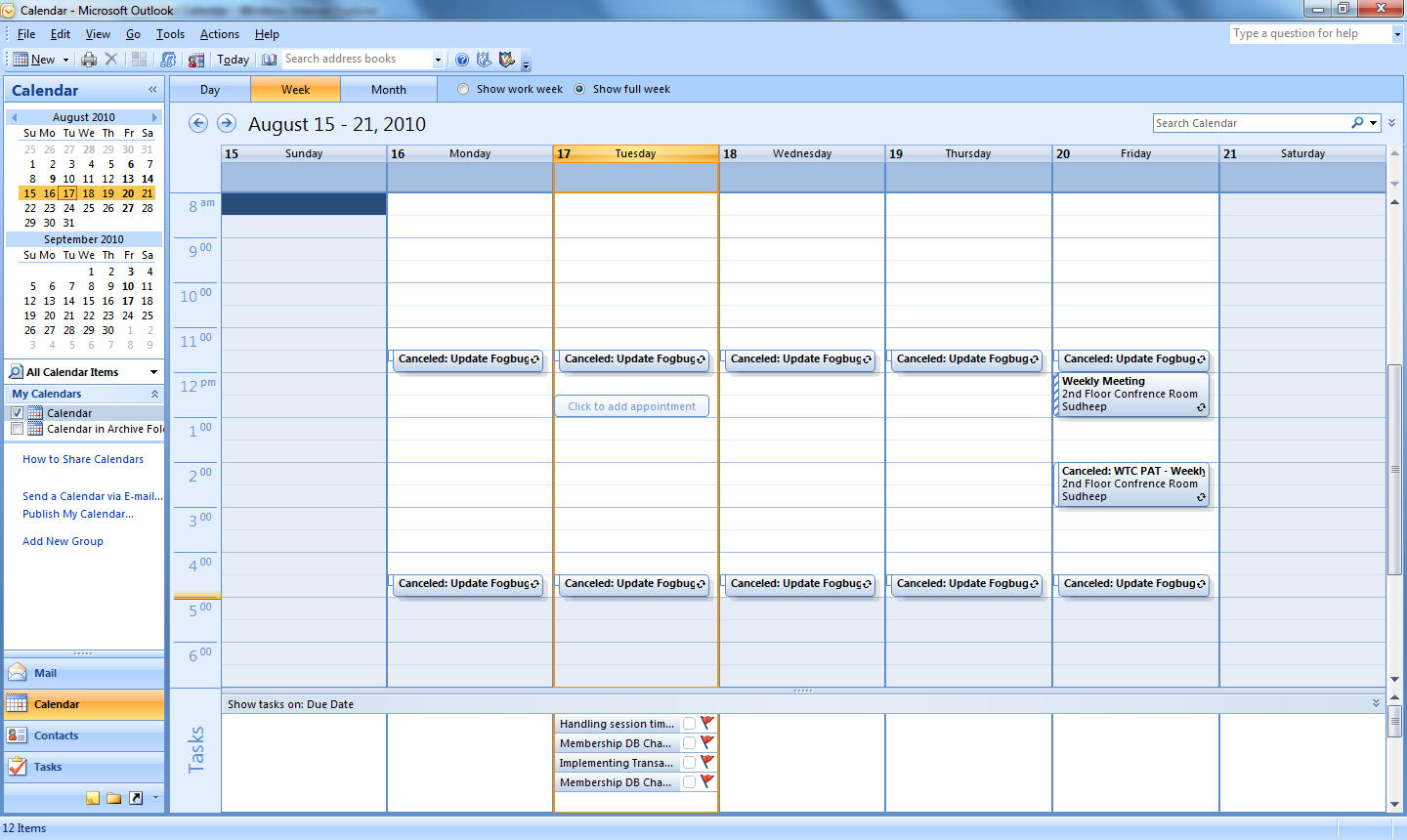Expand the Query Builder double chevron
This screenshot has width=1407, height=840.
[1392, 123]
